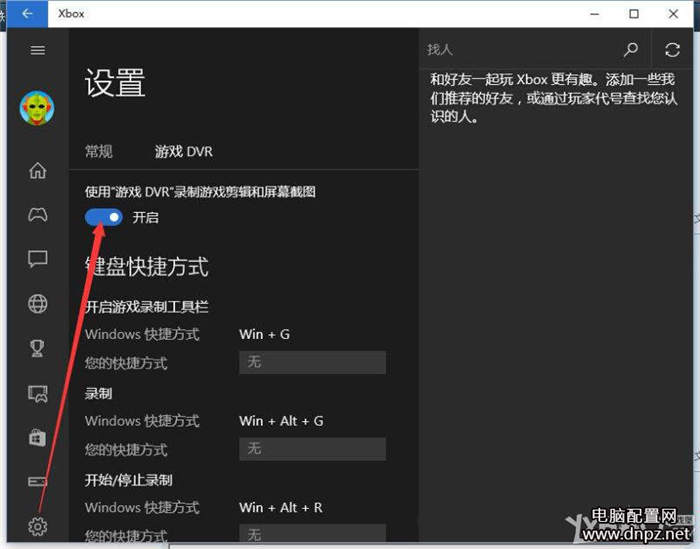This screenshot has height=549, width=700.
Task: Open the Store bag icon
Action: point(38,437)
